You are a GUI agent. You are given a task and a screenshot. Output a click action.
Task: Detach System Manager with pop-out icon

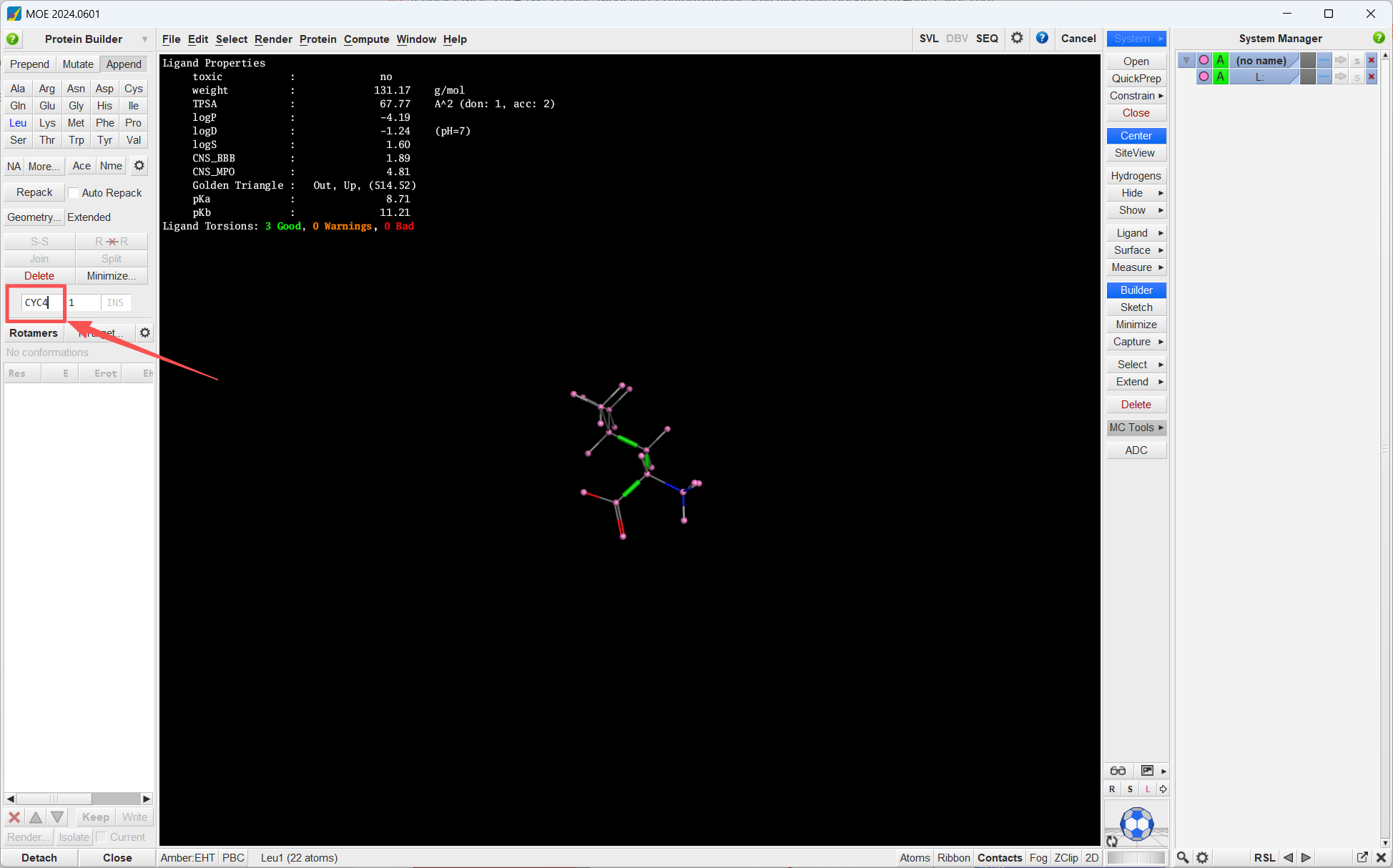coord(1362,857)
